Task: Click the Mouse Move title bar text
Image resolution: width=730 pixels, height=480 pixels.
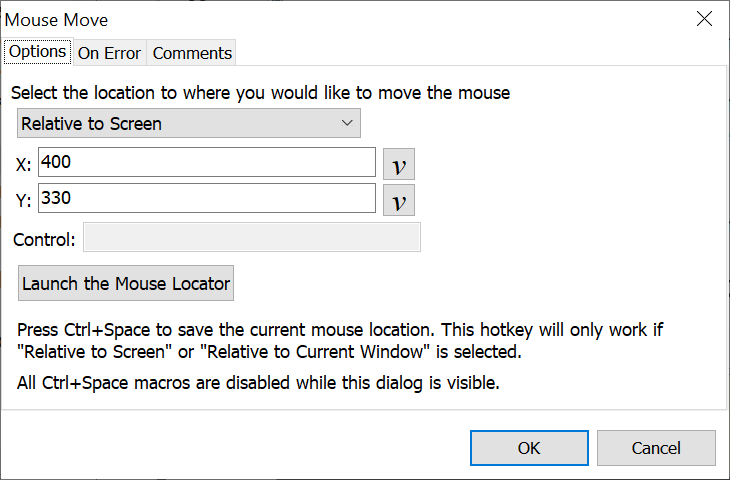Action: point(57,20)
